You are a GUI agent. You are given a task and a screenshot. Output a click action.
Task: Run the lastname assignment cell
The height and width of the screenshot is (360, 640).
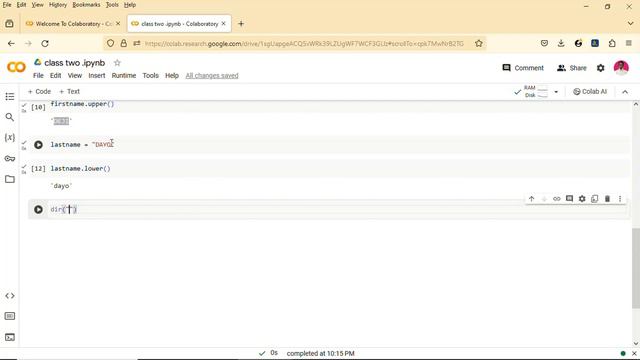38,145
